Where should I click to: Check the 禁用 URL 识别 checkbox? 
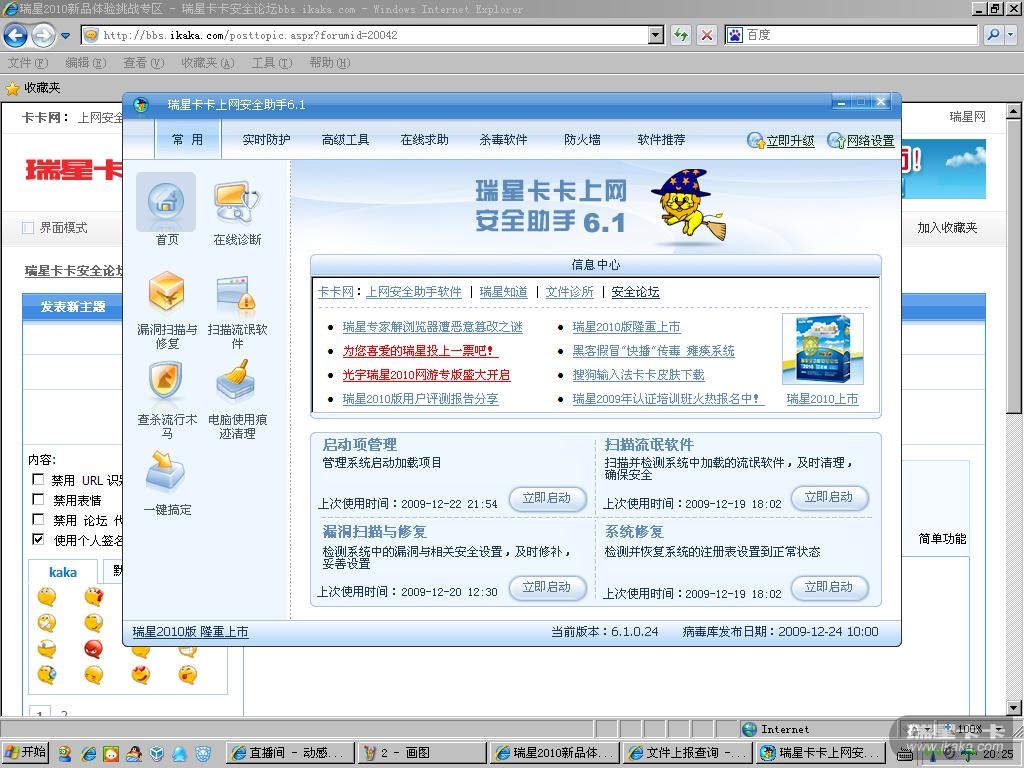tap(38, 479)
